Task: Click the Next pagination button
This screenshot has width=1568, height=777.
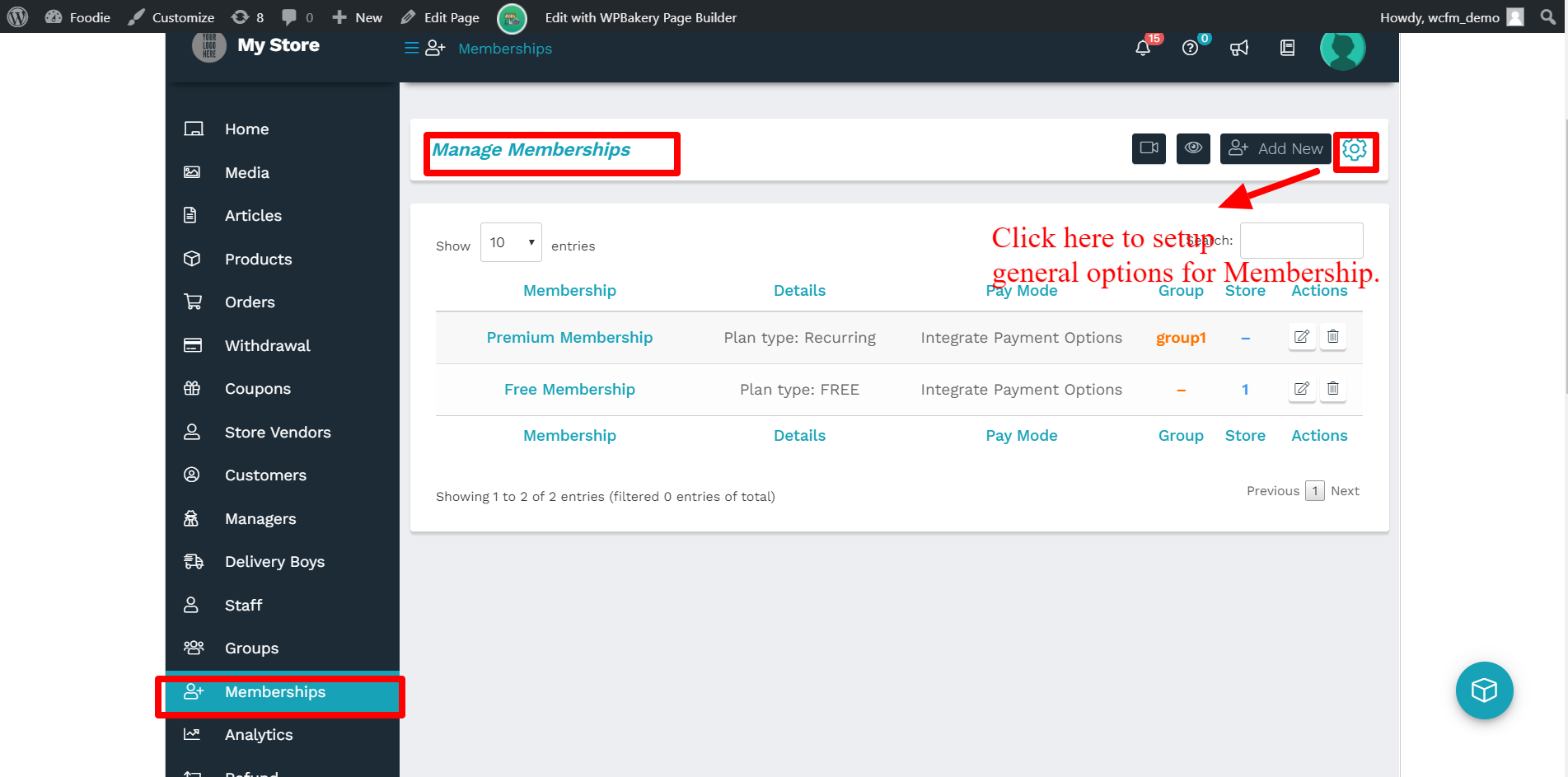Action: [1345, 491]
